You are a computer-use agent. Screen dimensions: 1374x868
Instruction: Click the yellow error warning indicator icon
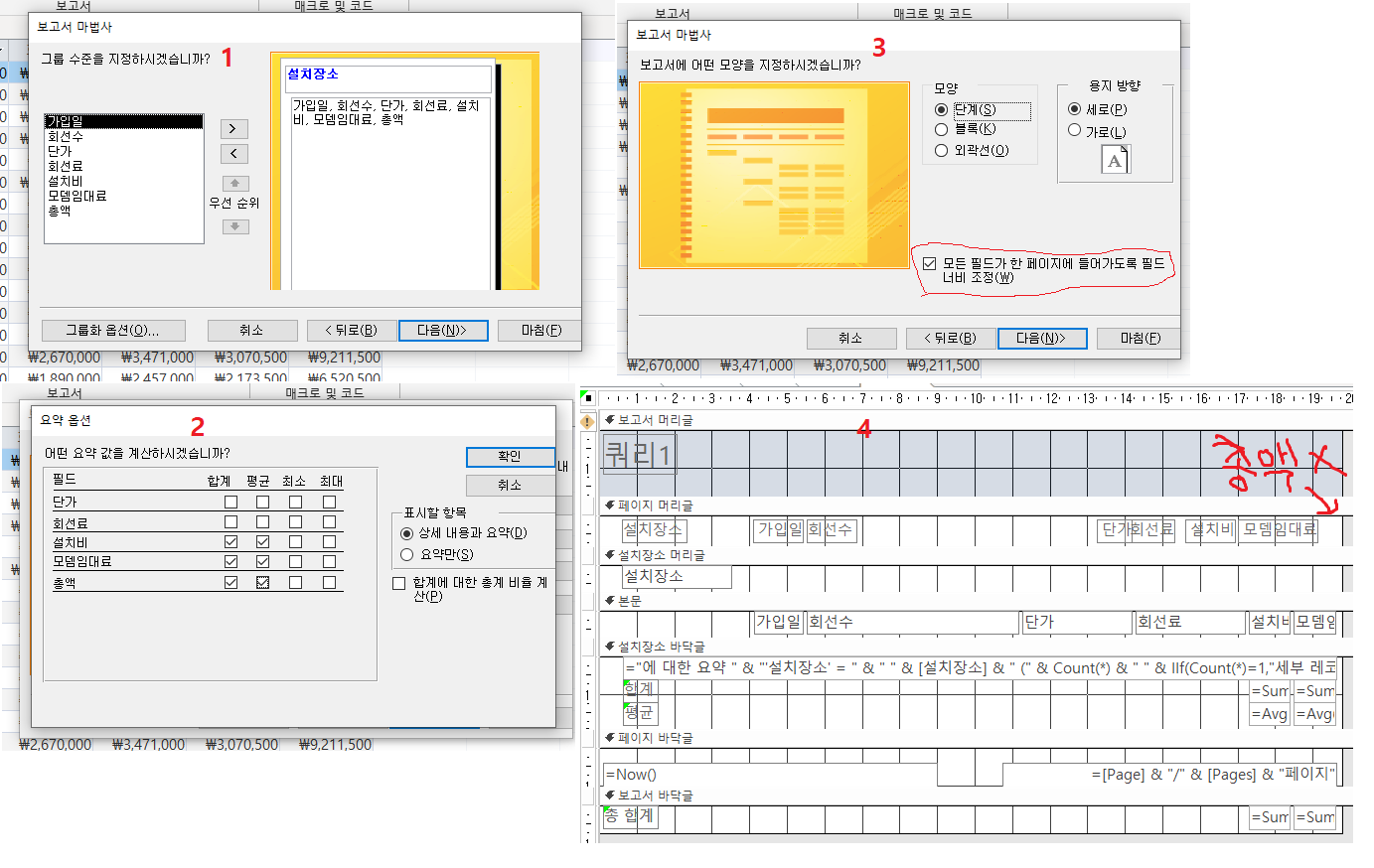pos(587,422)
